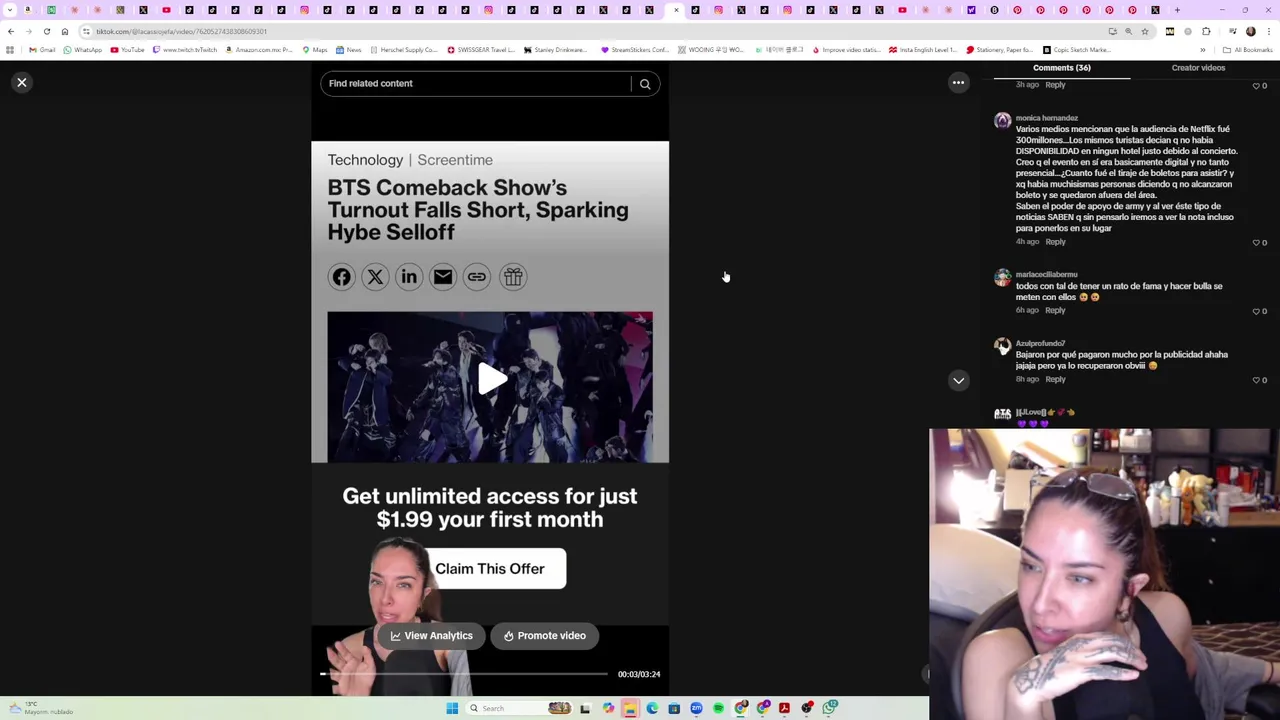Screen dimensions: 1280x720
Task: Show hidden bookmarks with double chevron
Action: (1203, 50)
